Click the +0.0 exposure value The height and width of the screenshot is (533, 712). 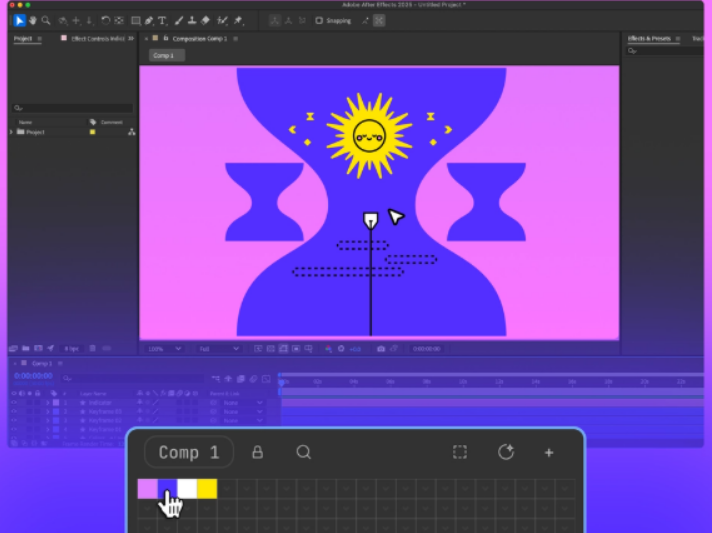point(356,349)
